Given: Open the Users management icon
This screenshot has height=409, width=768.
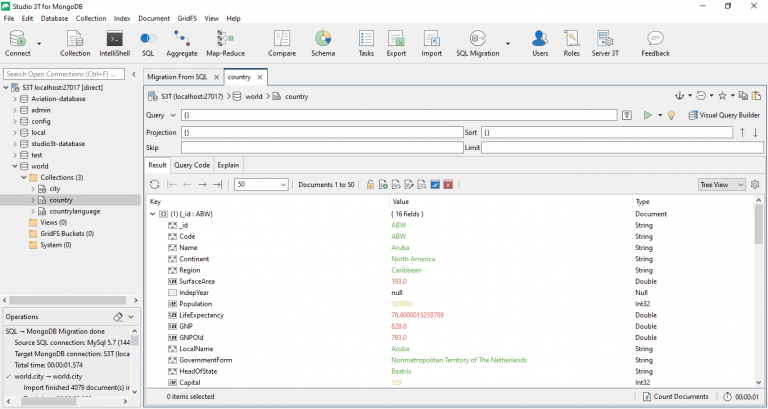Looking at the screenshot, I should coord(540,43).
